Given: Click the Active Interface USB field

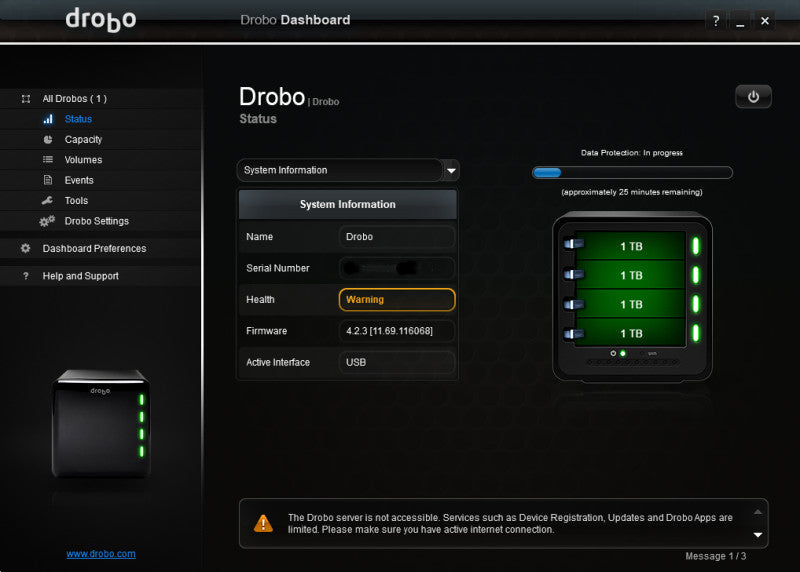Looking at the screenshot, I should click(x=396, y=362).
